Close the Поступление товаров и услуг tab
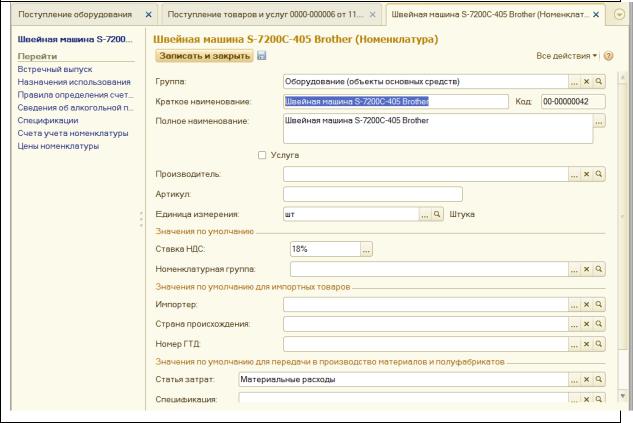 pyautogui.click(x=373, y=15)
